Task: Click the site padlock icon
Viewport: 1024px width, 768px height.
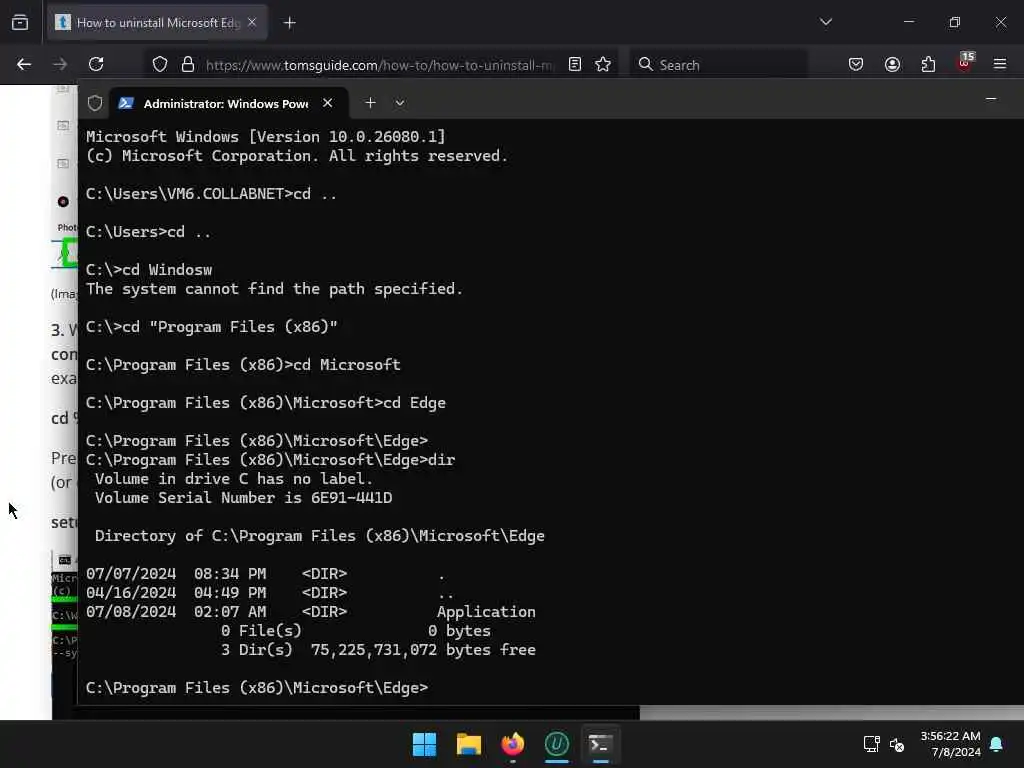Action: click(x=188, y=64)
